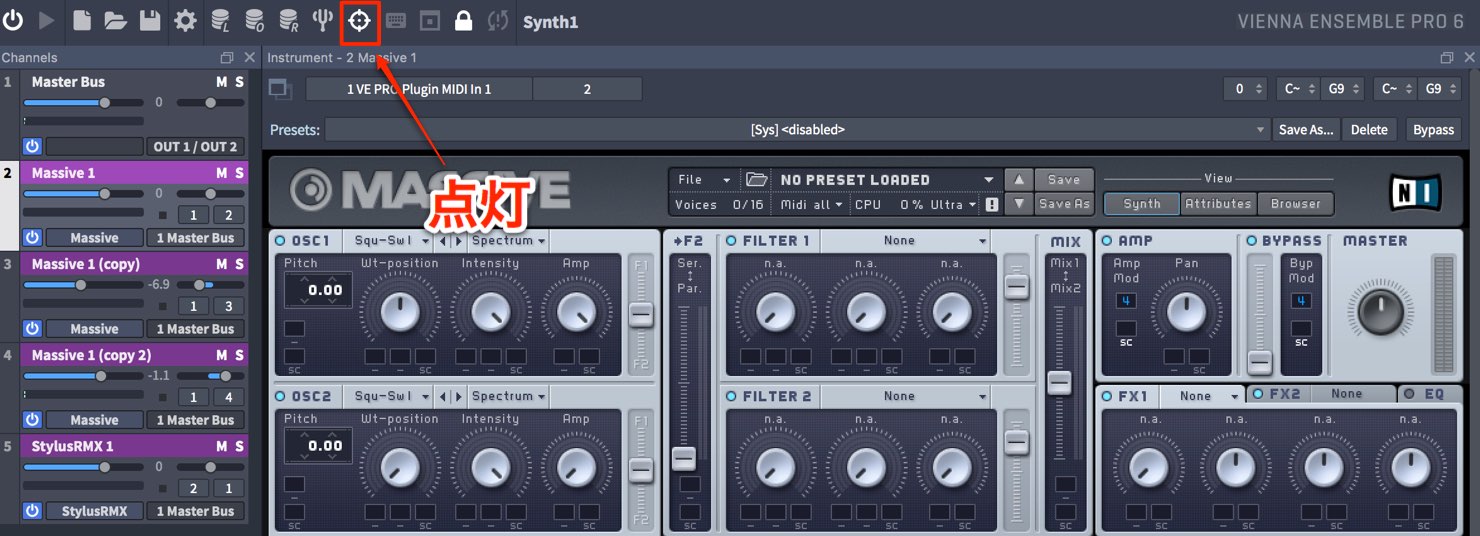Viewport: 1480px width, 536px height.
Task: Click the Massive preset warning exclamation icon
Action: 992,204
